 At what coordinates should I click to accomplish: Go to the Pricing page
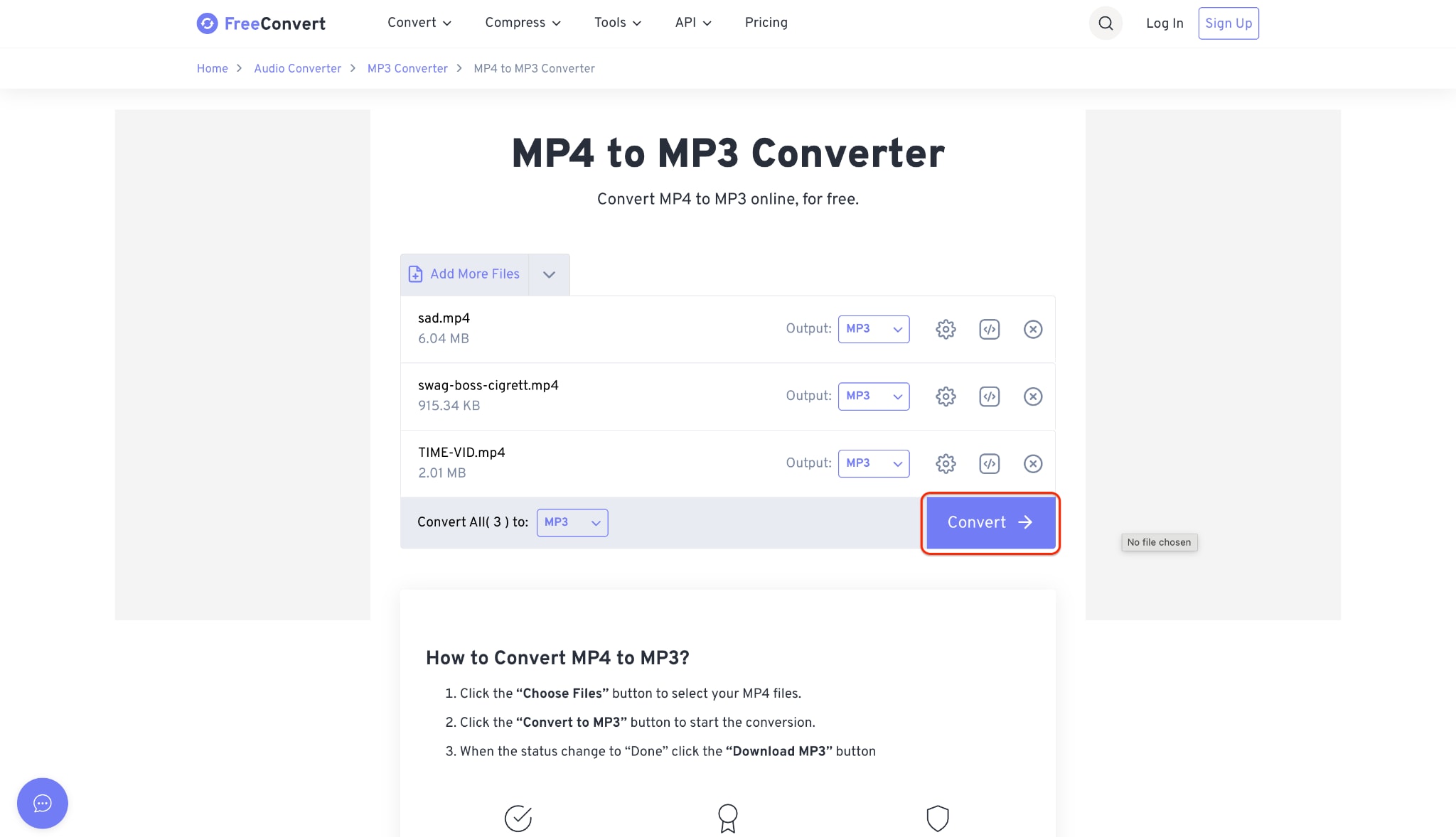coord(766,23)
